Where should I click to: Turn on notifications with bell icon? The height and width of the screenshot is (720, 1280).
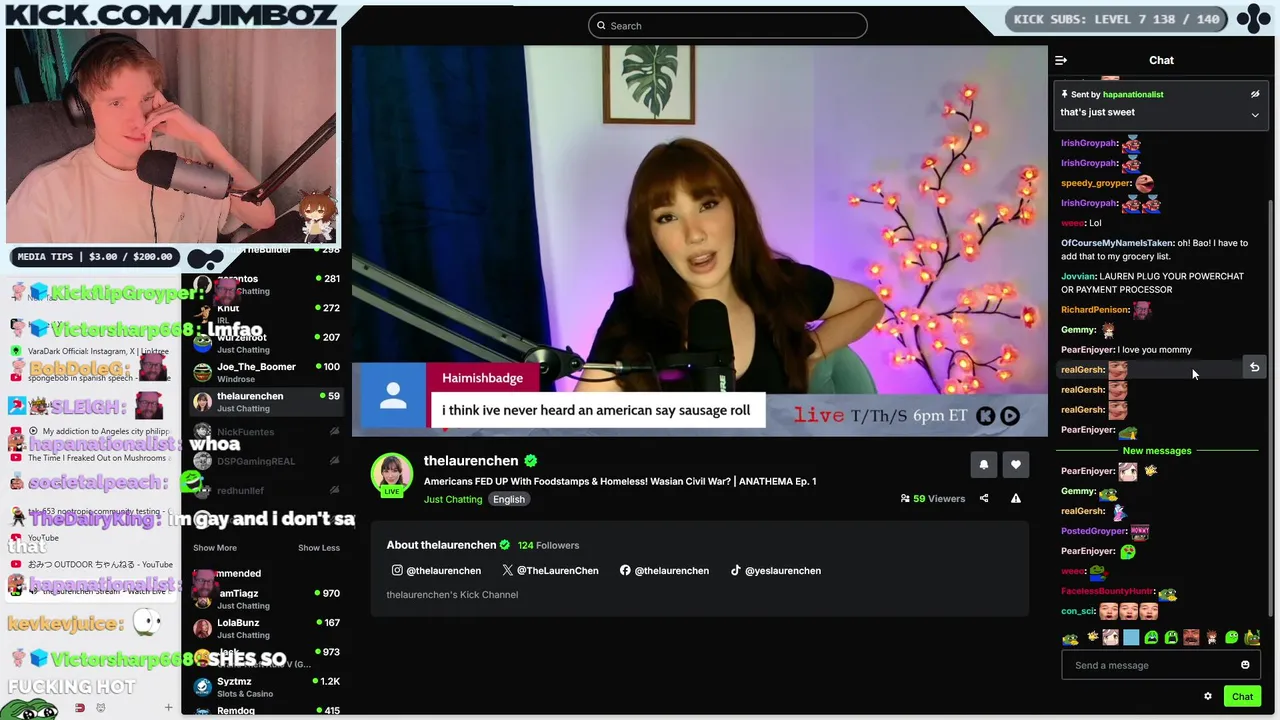coord(984,464)
